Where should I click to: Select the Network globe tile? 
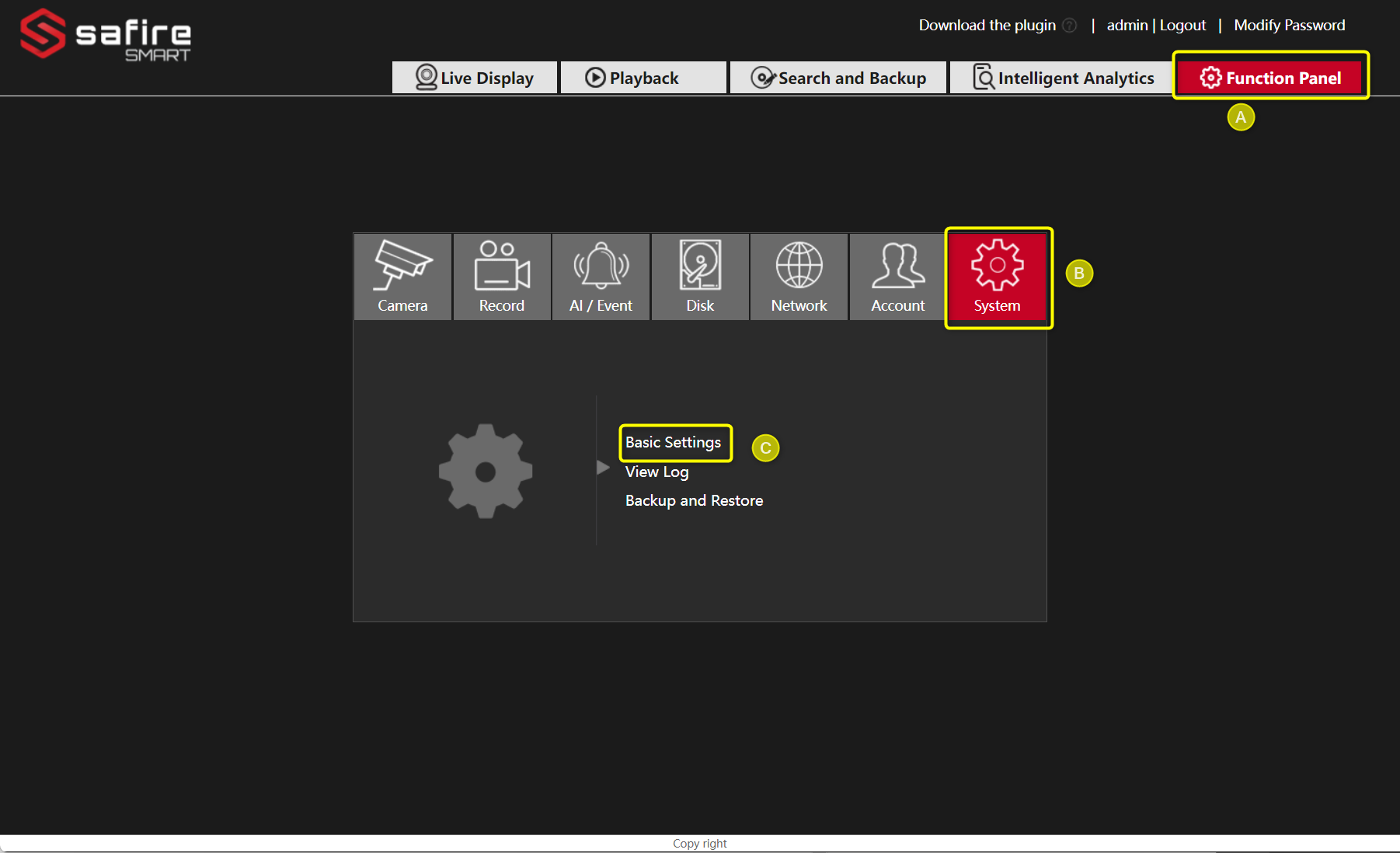pyautogui.click(x=799, y=277)
